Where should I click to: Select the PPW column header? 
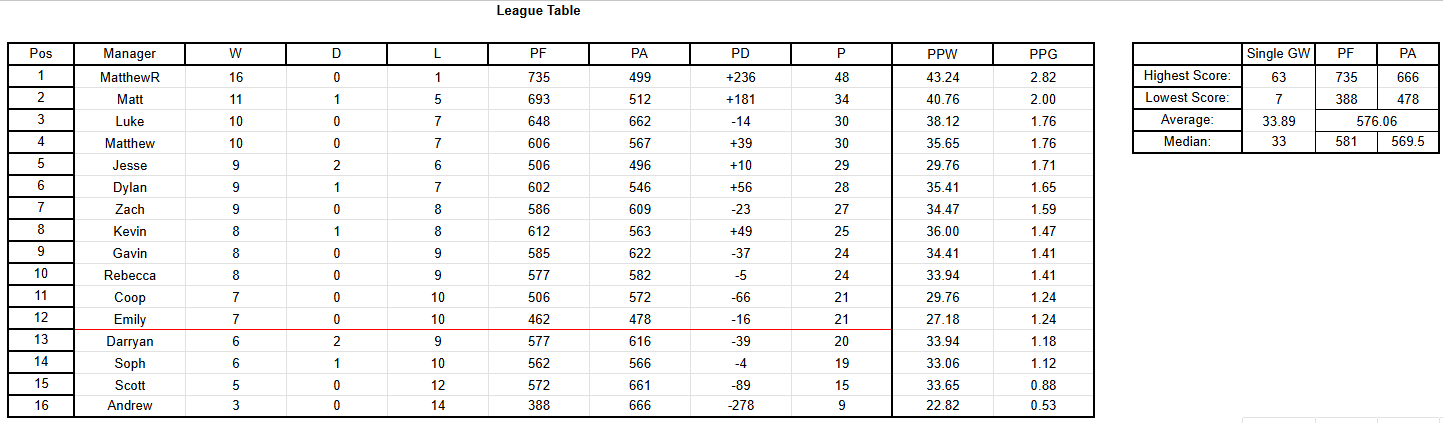943,54
